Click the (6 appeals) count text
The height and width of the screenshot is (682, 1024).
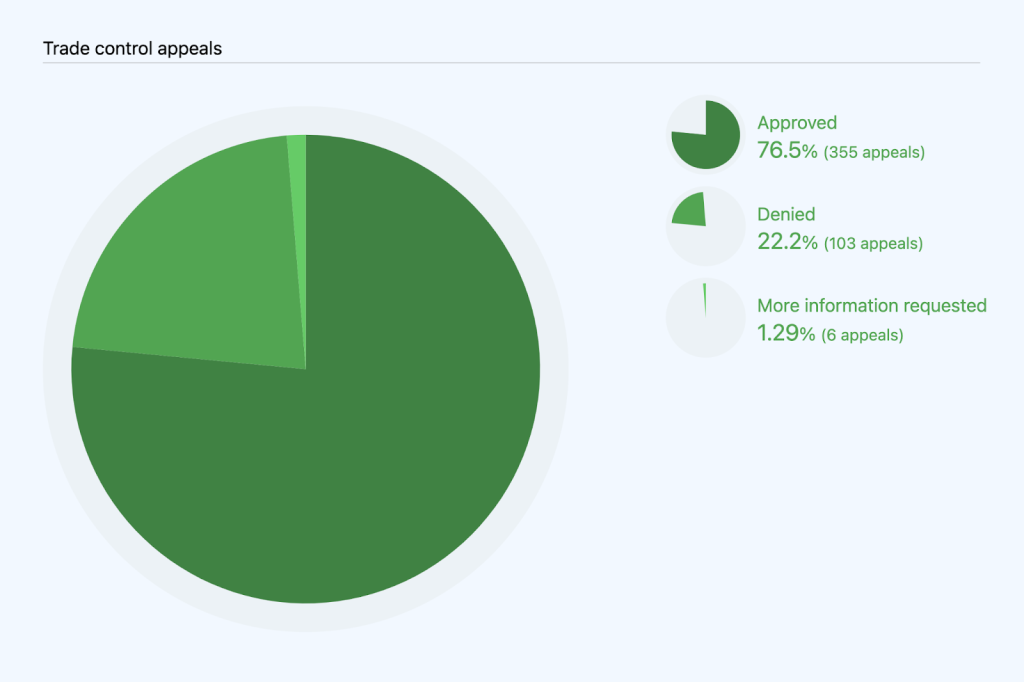coord(862,335)
